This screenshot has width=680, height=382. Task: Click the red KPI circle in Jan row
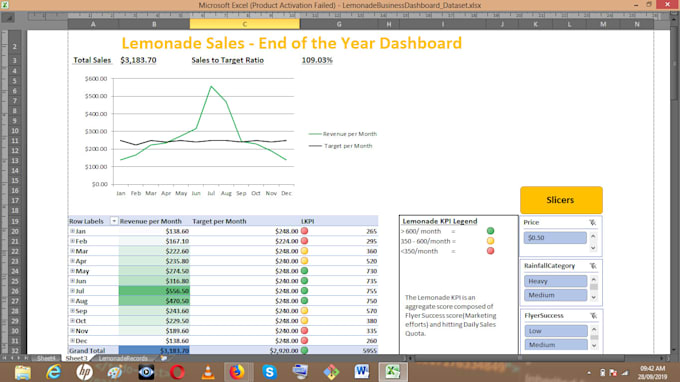coord(304,231)
